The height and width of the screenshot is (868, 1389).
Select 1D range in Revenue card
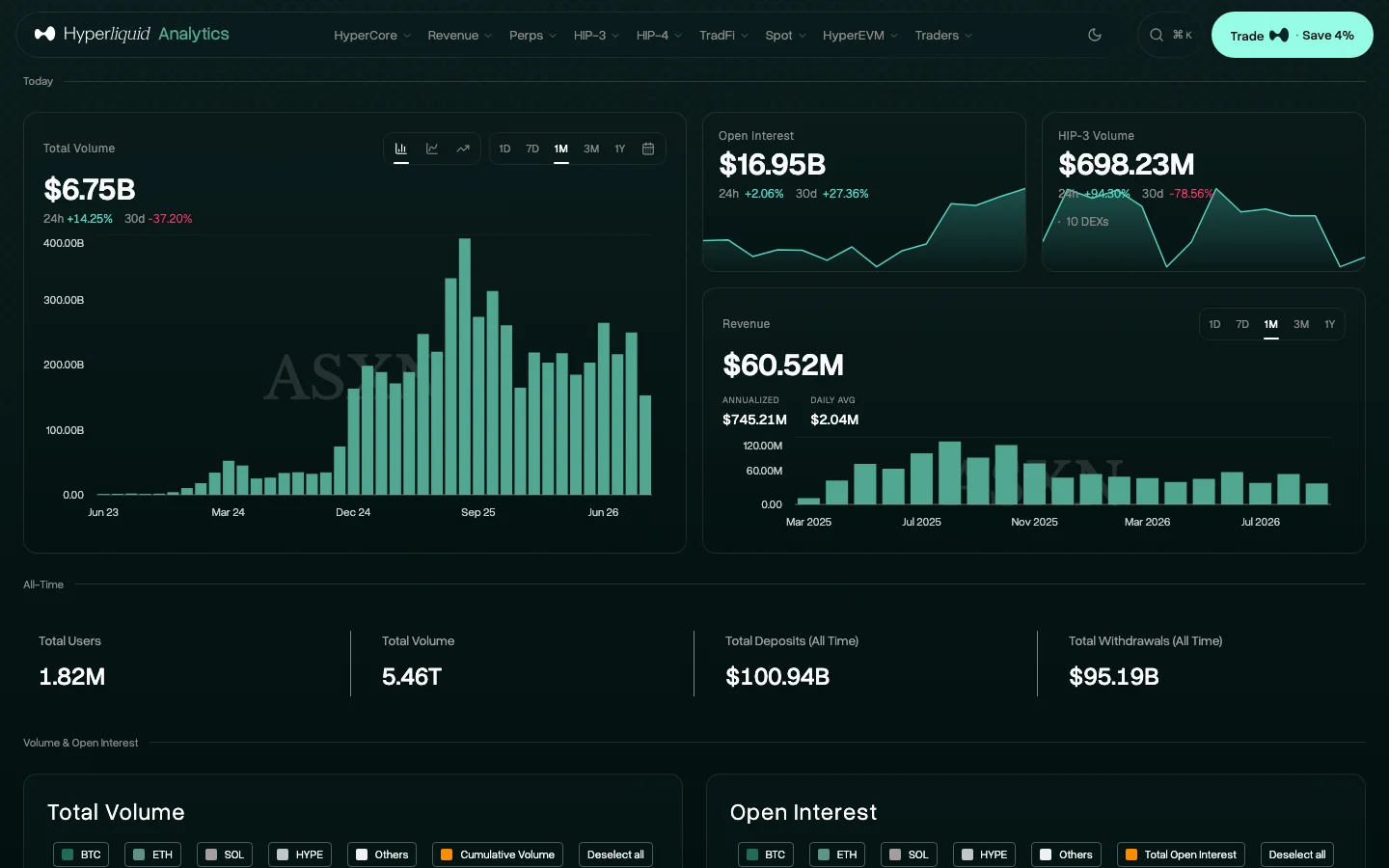(x=1214, y=324)
